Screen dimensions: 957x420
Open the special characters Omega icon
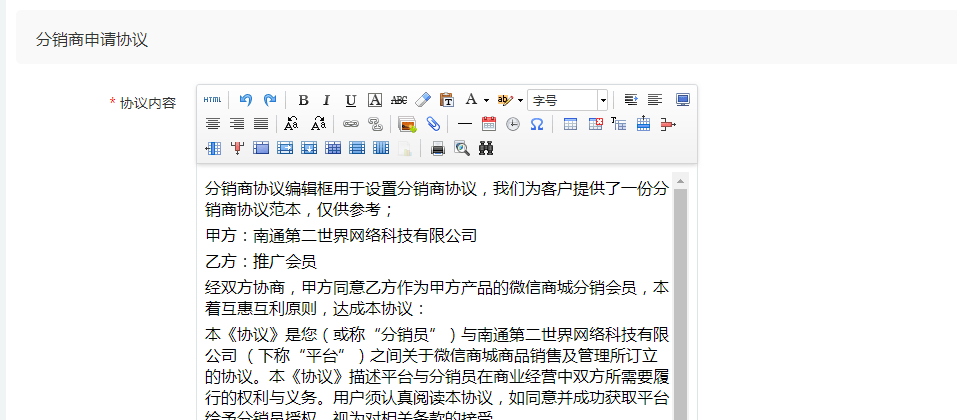click(537, 125)
